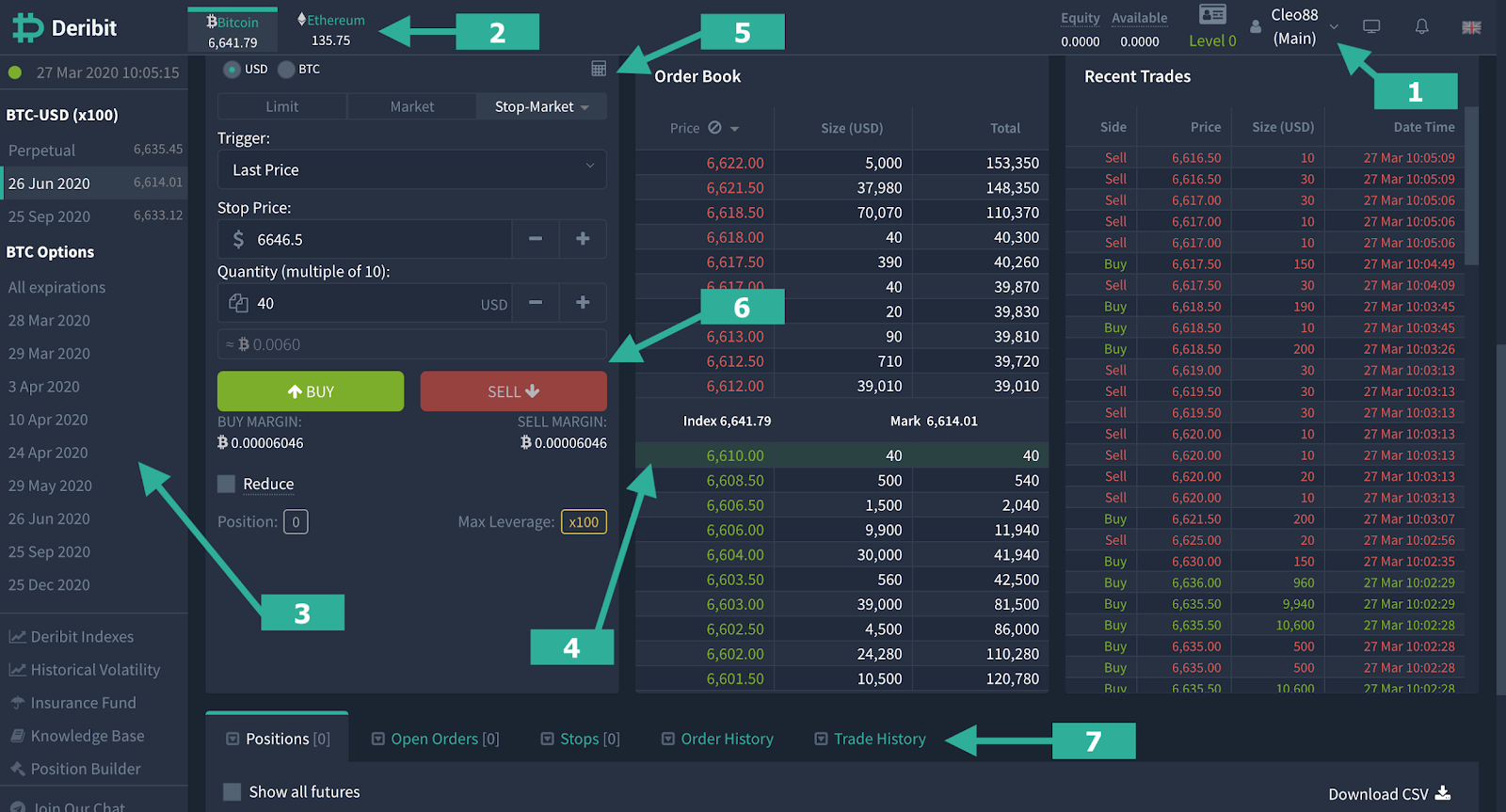
Task: Expand the Stop-Market order type dropdown
Action: pyautogui.click(x=541, y=106)
